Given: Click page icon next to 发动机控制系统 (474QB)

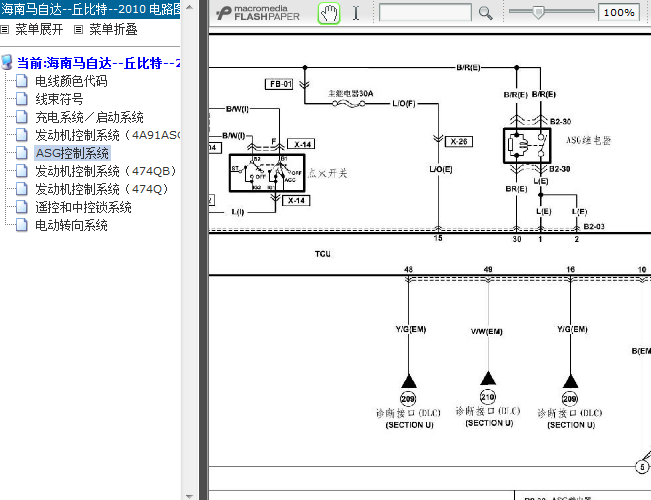Looking at the screenshot, I should pos(22,171).
